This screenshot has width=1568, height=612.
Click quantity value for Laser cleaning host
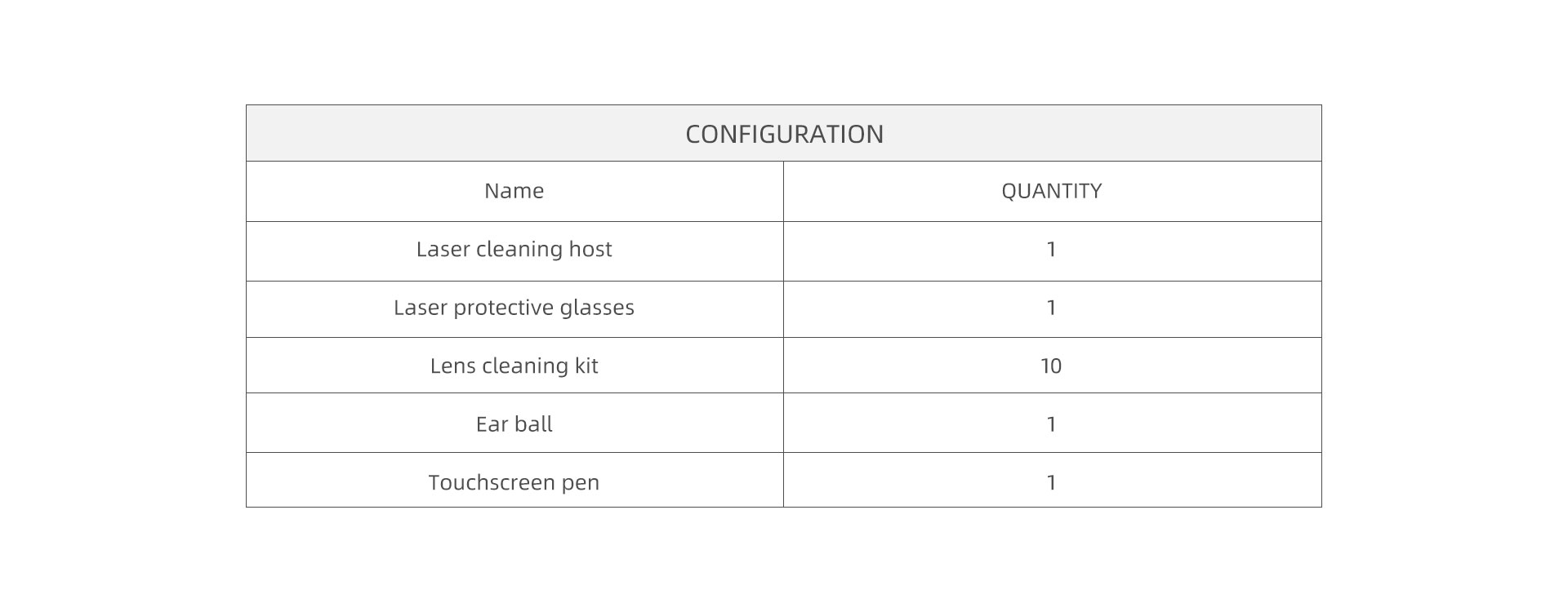(x=1051, y=250)
